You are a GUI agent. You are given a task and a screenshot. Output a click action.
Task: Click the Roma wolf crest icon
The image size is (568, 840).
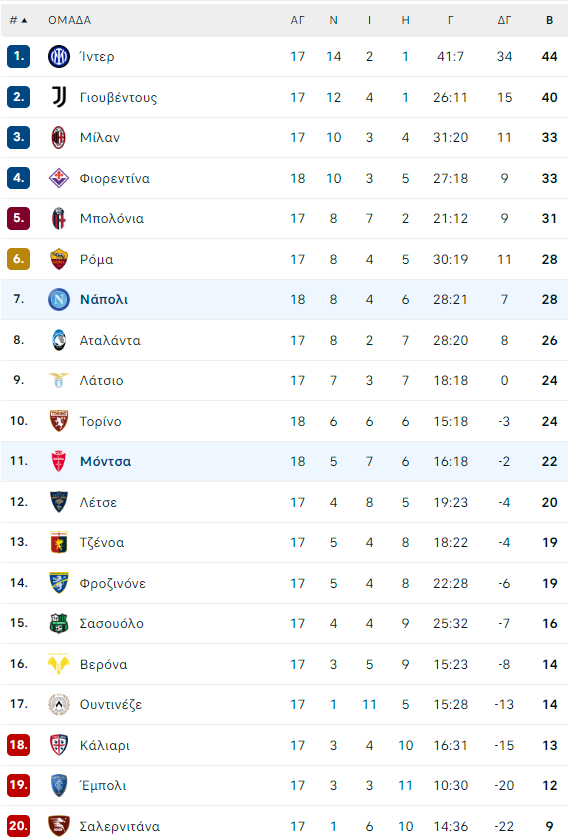pos(58,259)
